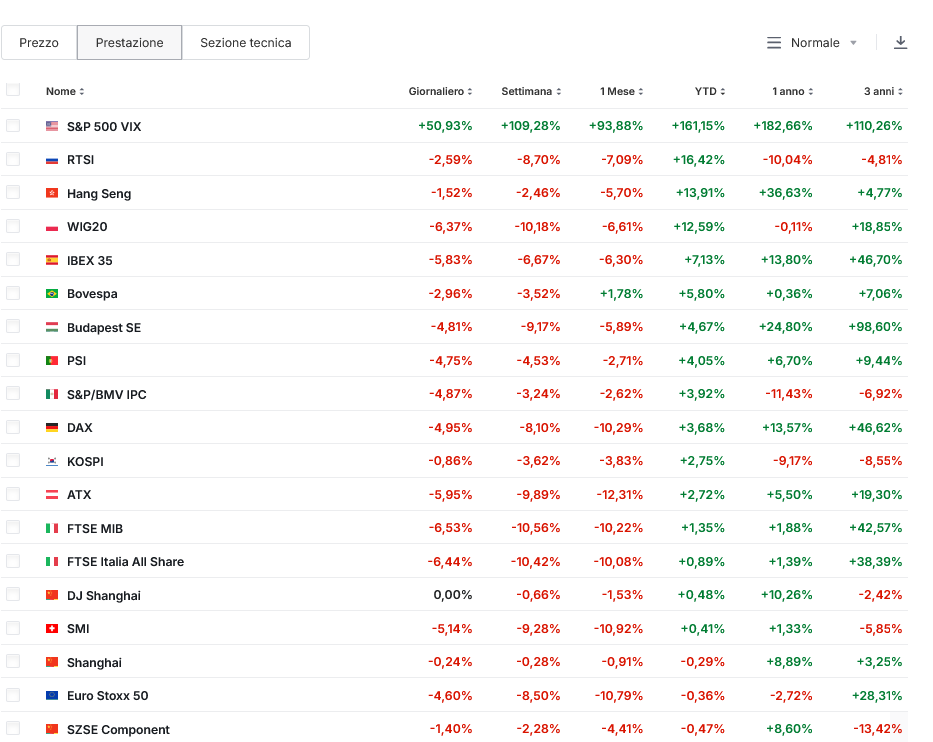The width and height of the screenshot is (933, 742).
Task: Sort by 1 anno column
Action: click(793, 92)
